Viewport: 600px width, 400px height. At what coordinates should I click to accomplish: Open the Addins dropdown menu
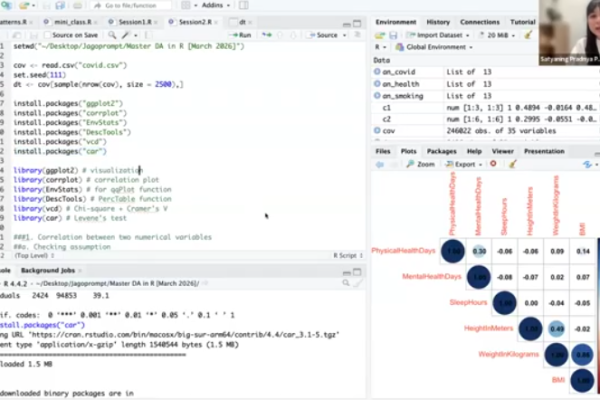[x=212, y=5]
